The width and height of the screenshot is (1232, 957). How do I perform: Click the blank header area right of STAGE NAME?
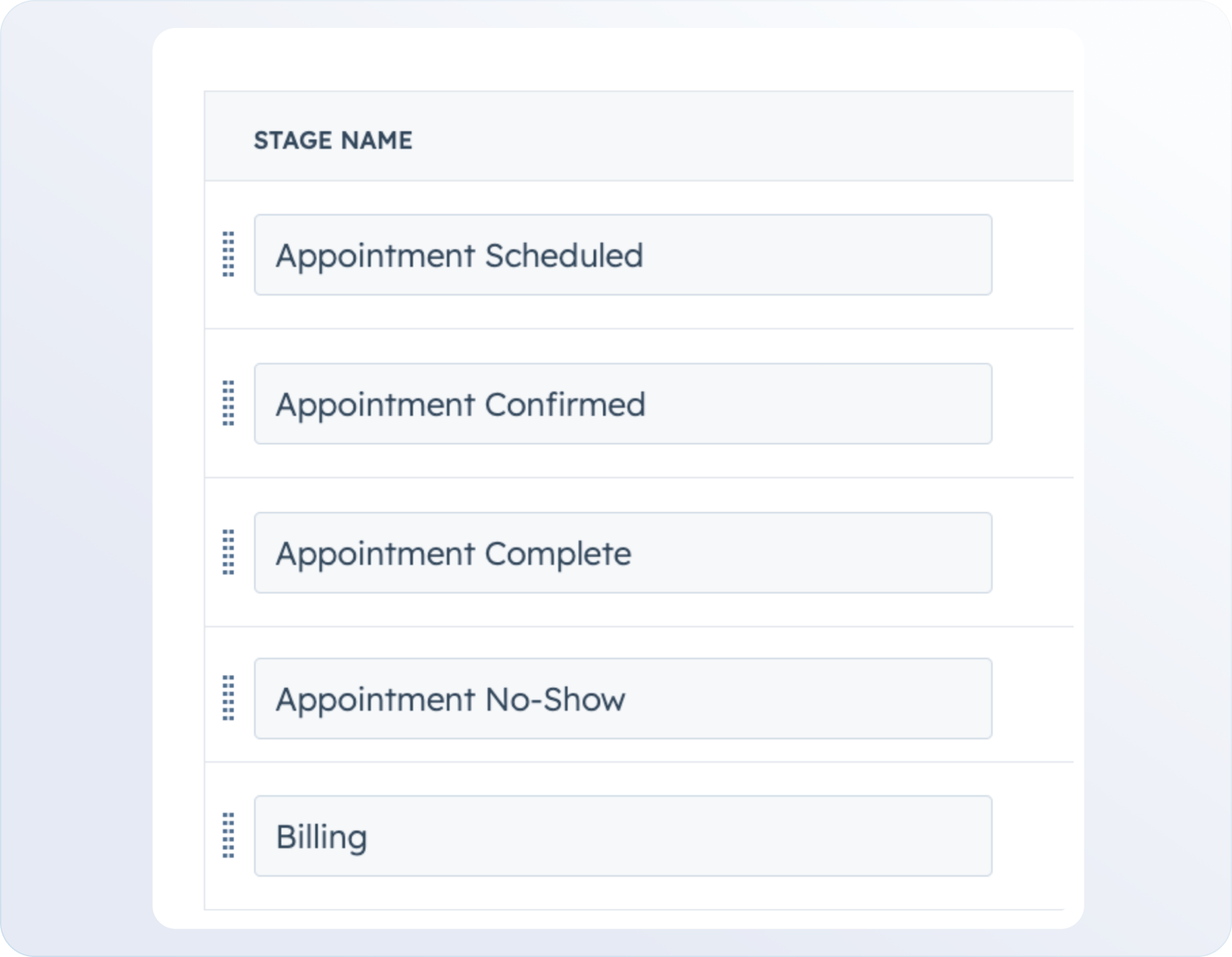pos(737,137)
